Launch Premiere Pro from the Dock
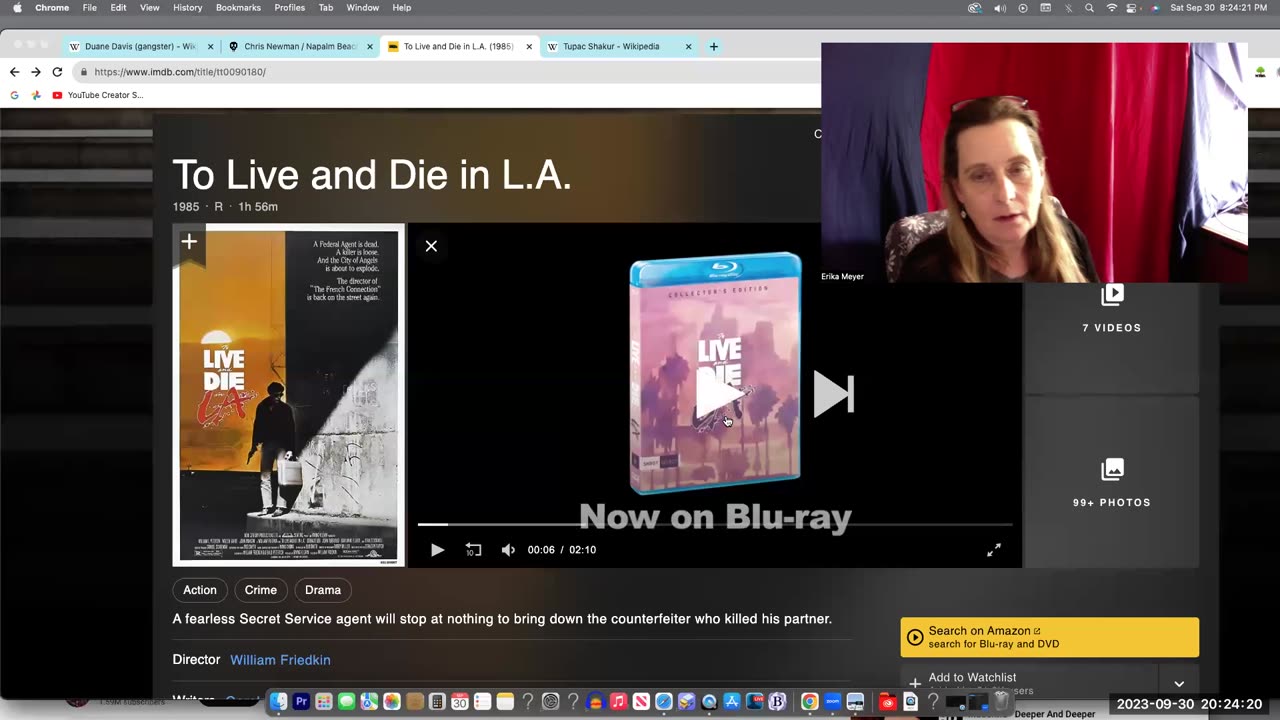 301,702
